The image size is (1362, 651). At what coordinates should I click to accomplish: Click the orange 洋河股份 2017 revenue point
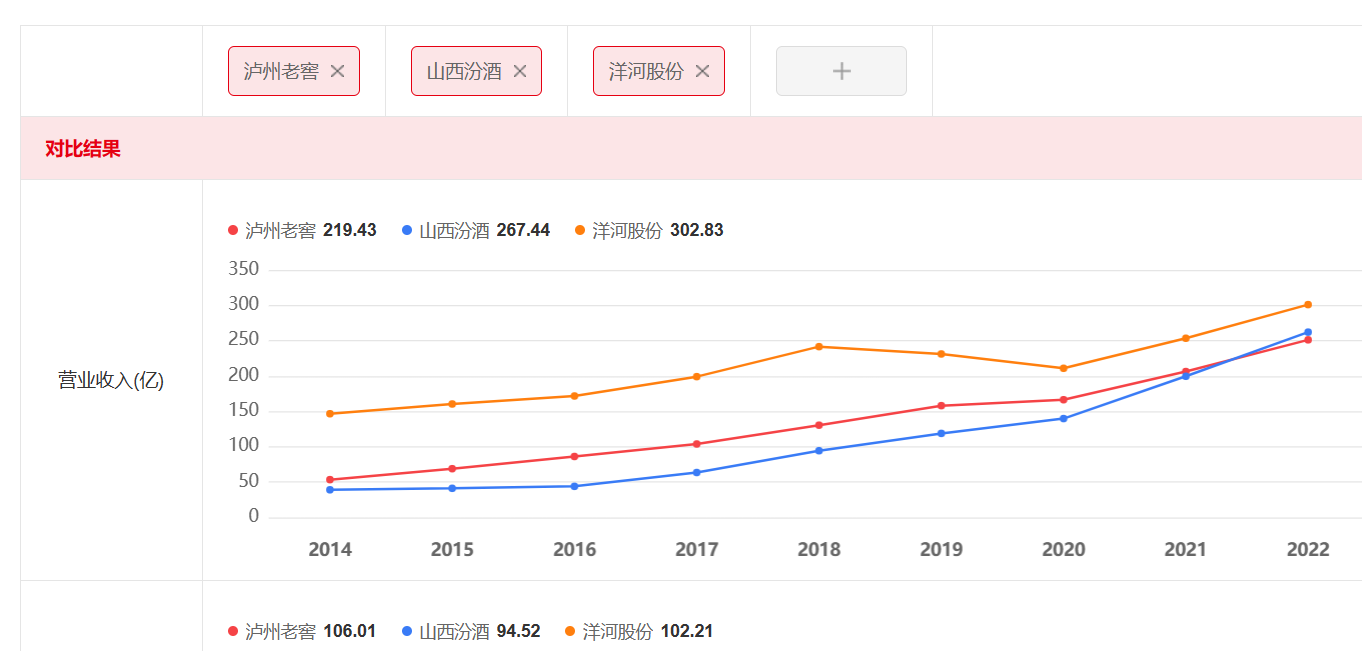coord(697,376)
